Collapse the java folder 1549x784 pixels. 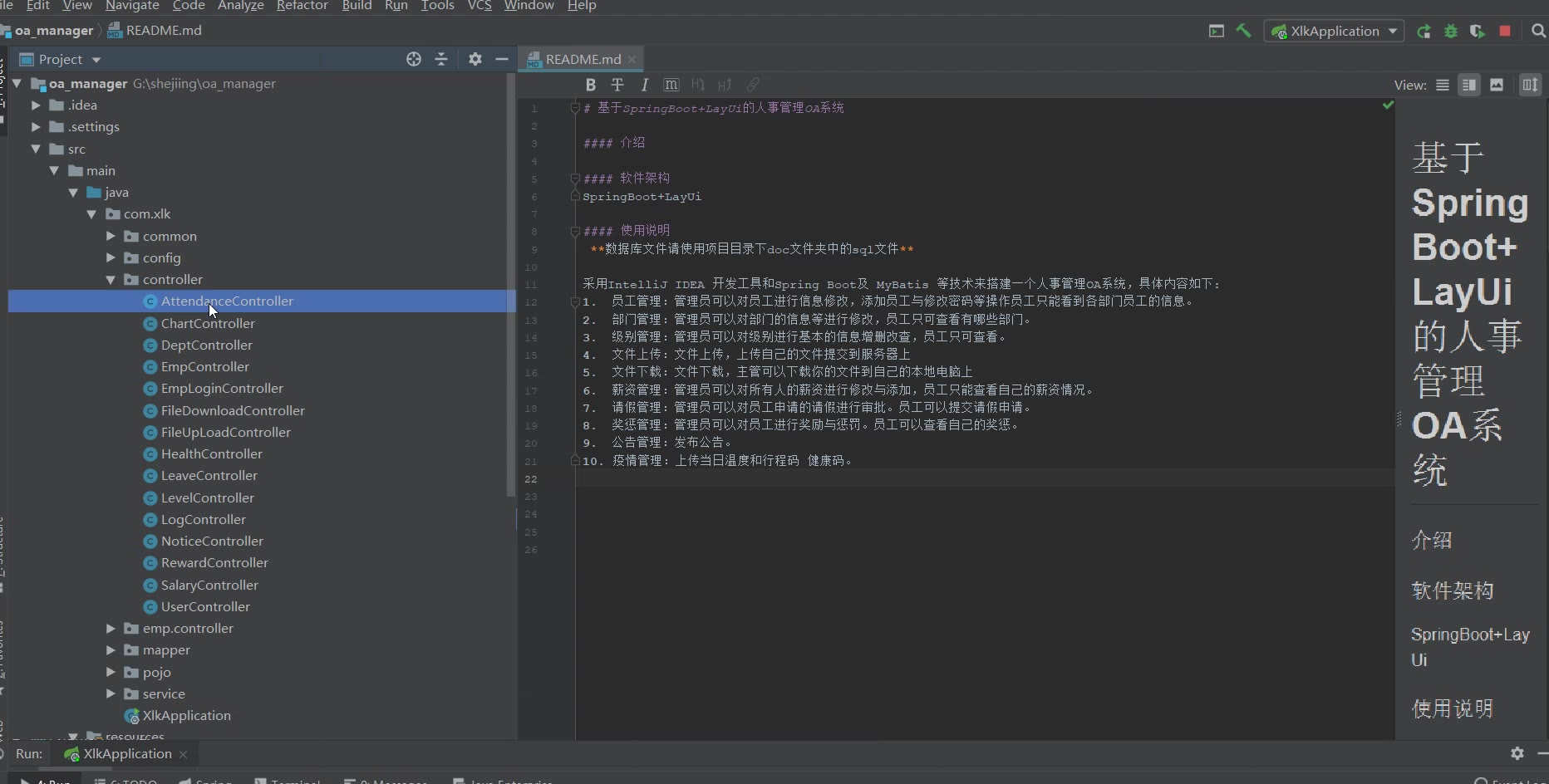point(73,192)
